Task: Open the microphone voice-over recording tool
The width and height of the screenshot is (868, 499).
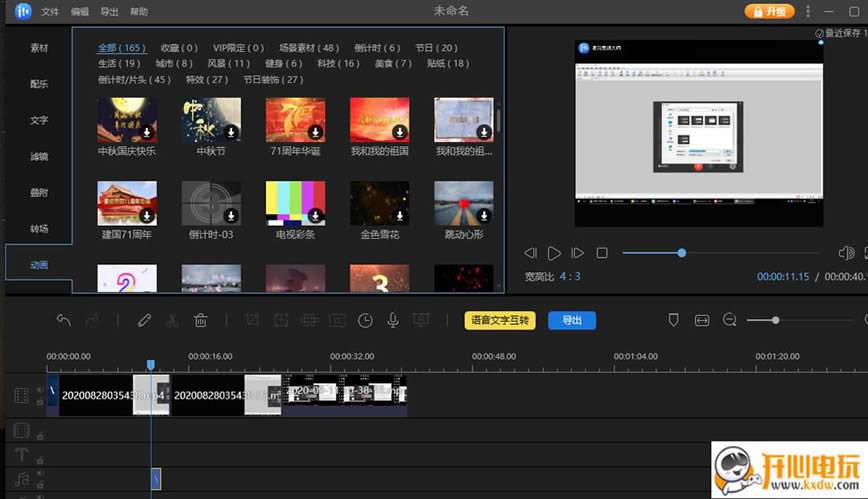Action: (x=393, y=320)
